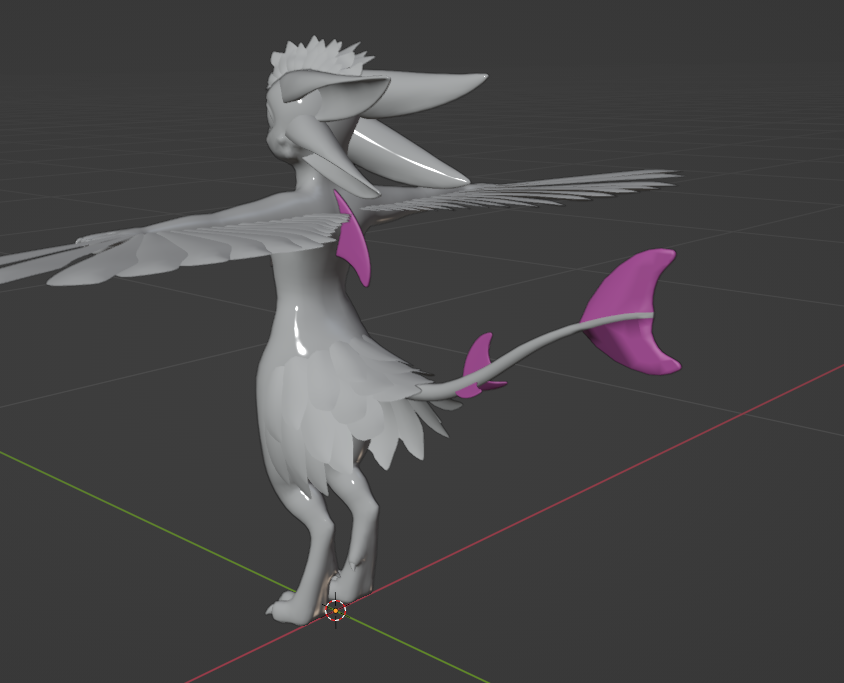Click the 3D cursor at the world origin
This screenshot has width=844, height=683.
[x=335, y=611]
